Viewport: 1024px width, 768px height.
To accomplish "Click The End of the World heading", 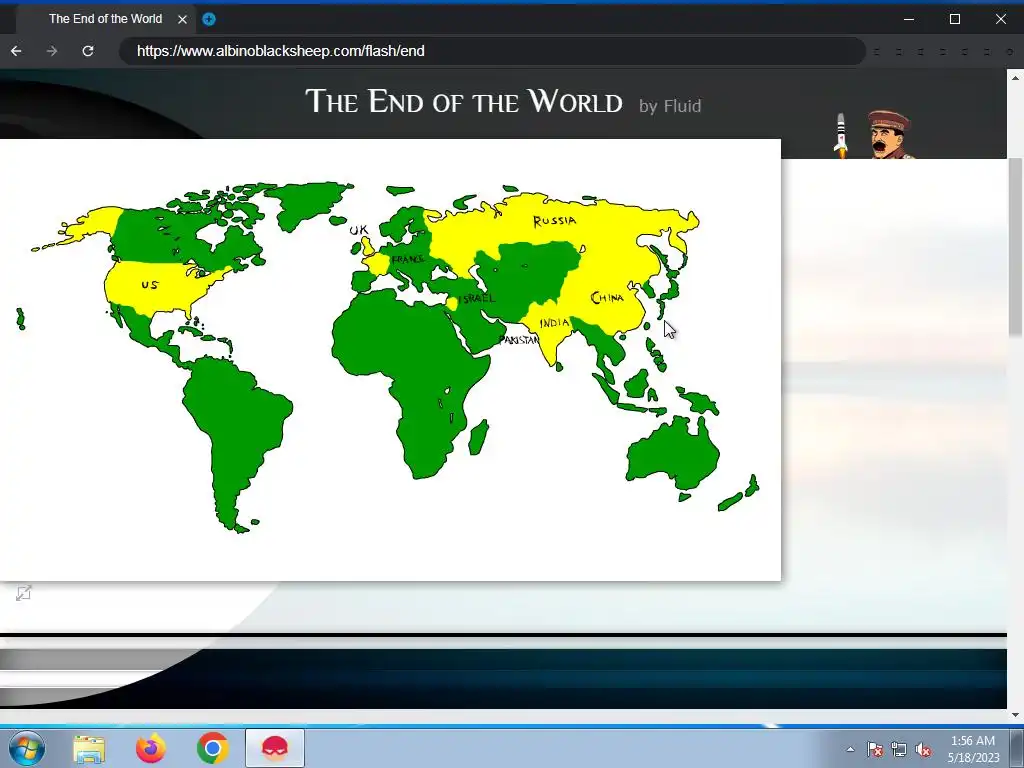I will pos(464,102).
